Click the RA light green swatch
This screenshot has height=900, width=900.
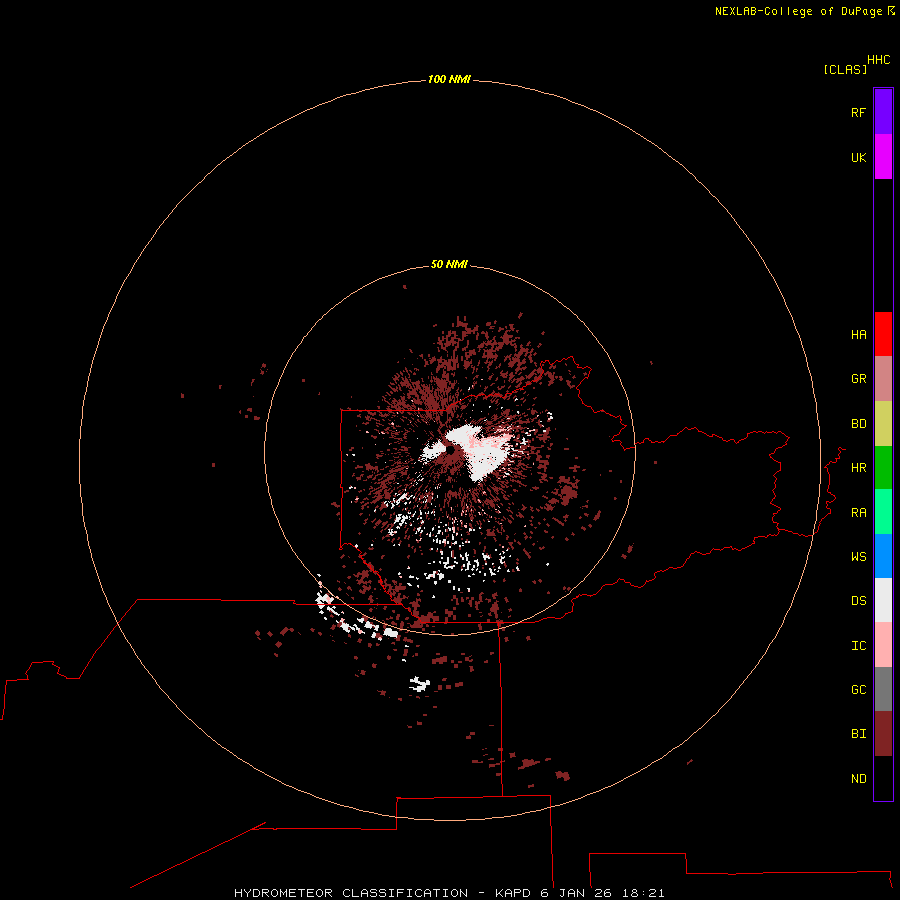point(883,512)
